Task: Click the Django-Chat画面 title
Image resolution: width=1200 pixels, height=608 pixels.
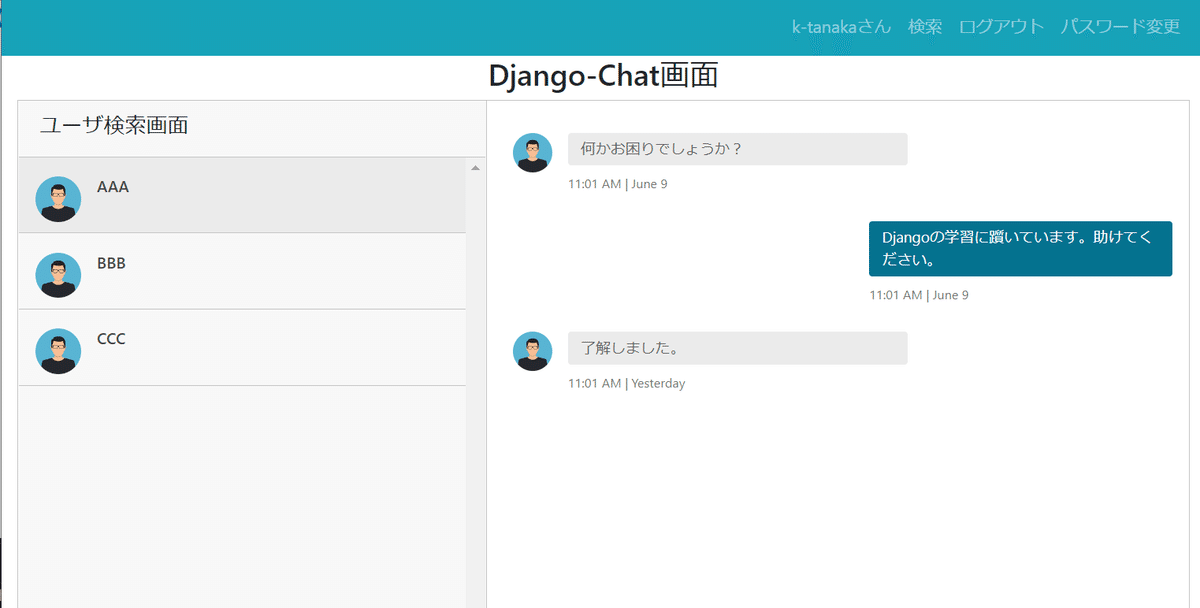Action: [603, 76]
